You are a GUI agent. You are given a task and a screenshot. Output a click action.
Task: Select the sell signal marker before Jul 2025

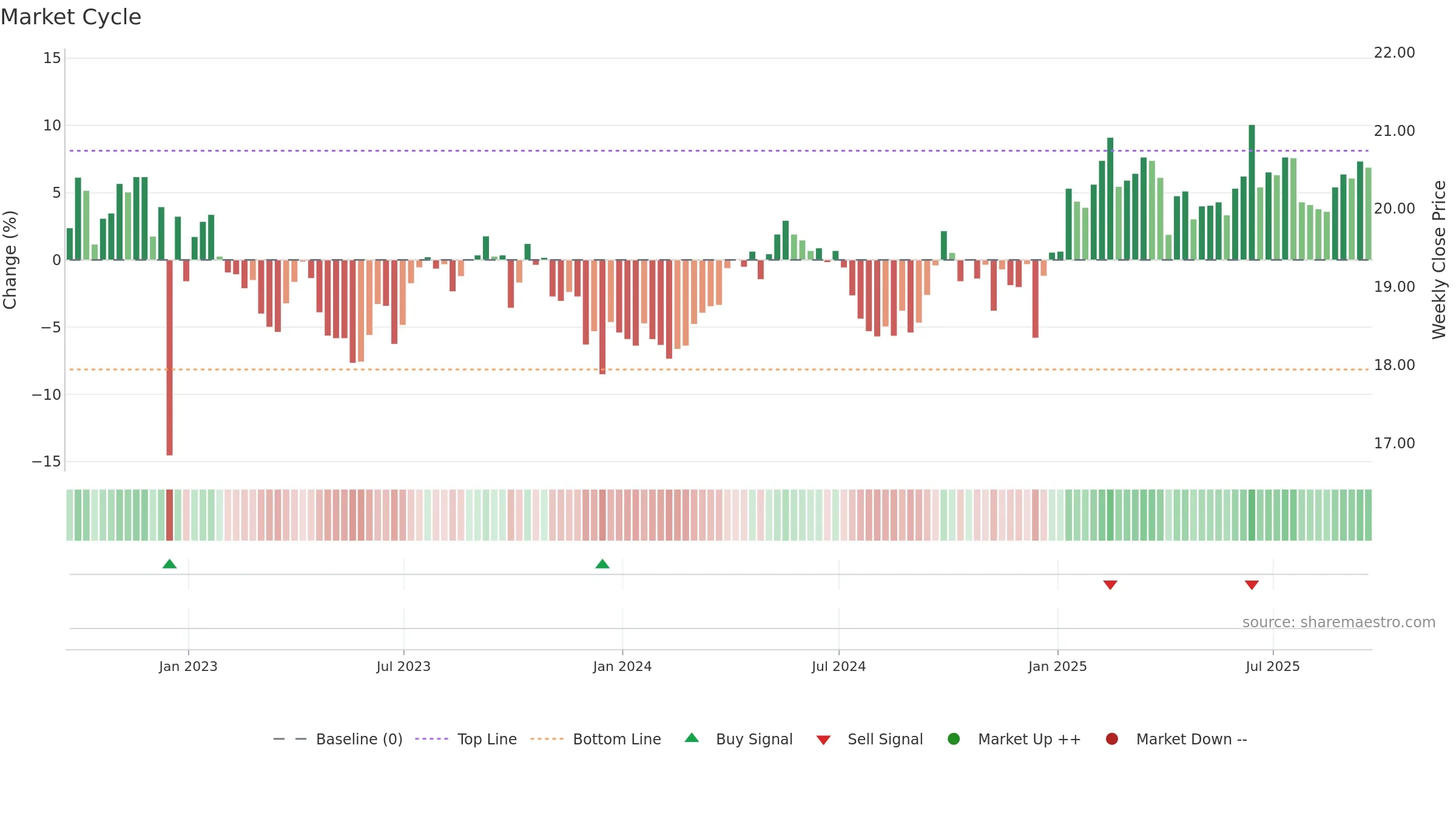[x=1252, y=585]
